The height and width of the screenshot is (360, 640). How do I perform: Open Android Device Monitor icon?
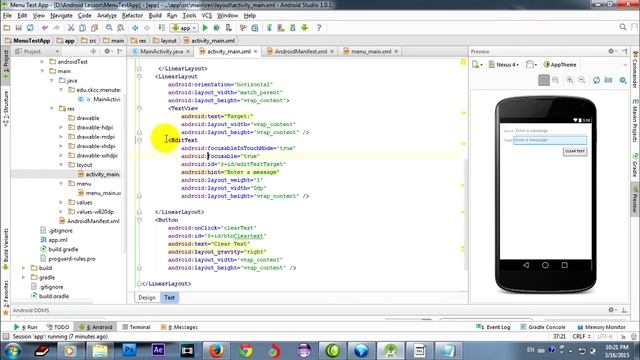[304, 28]
